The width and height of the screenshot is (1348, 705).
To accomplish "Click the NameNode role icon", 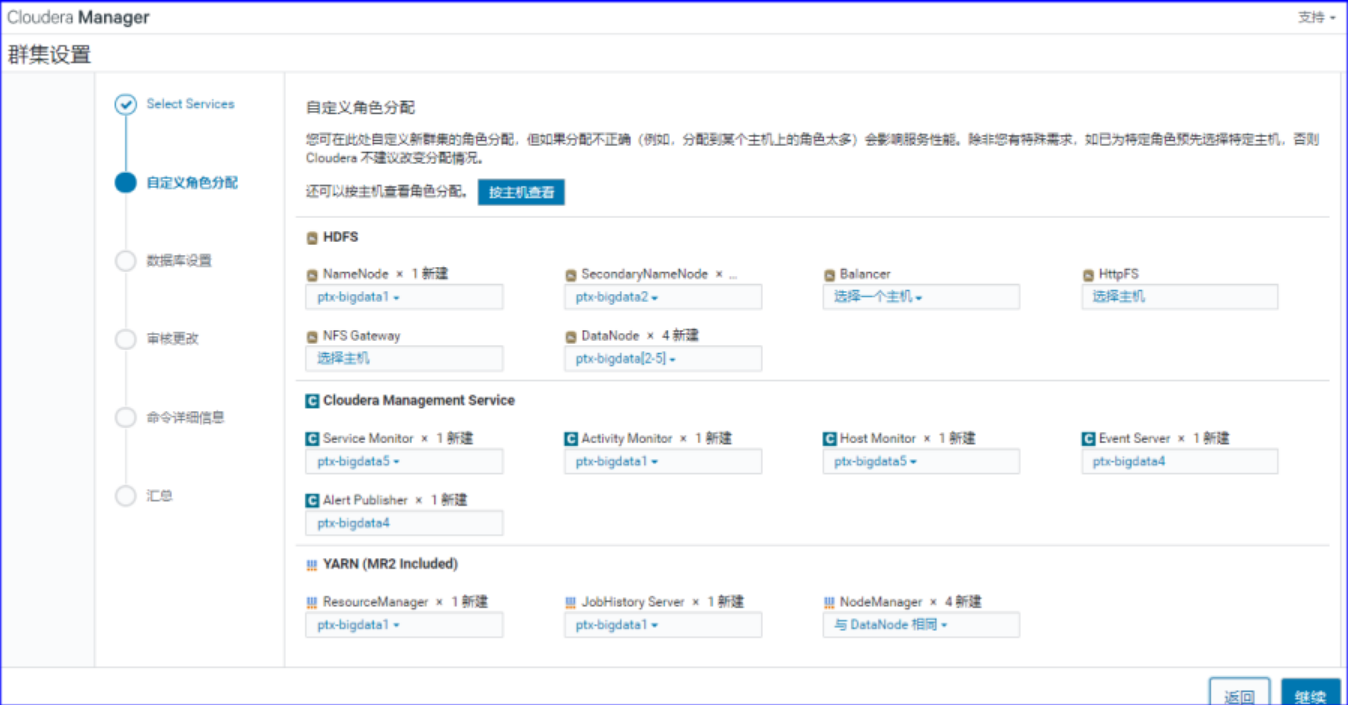I will 312,274.
